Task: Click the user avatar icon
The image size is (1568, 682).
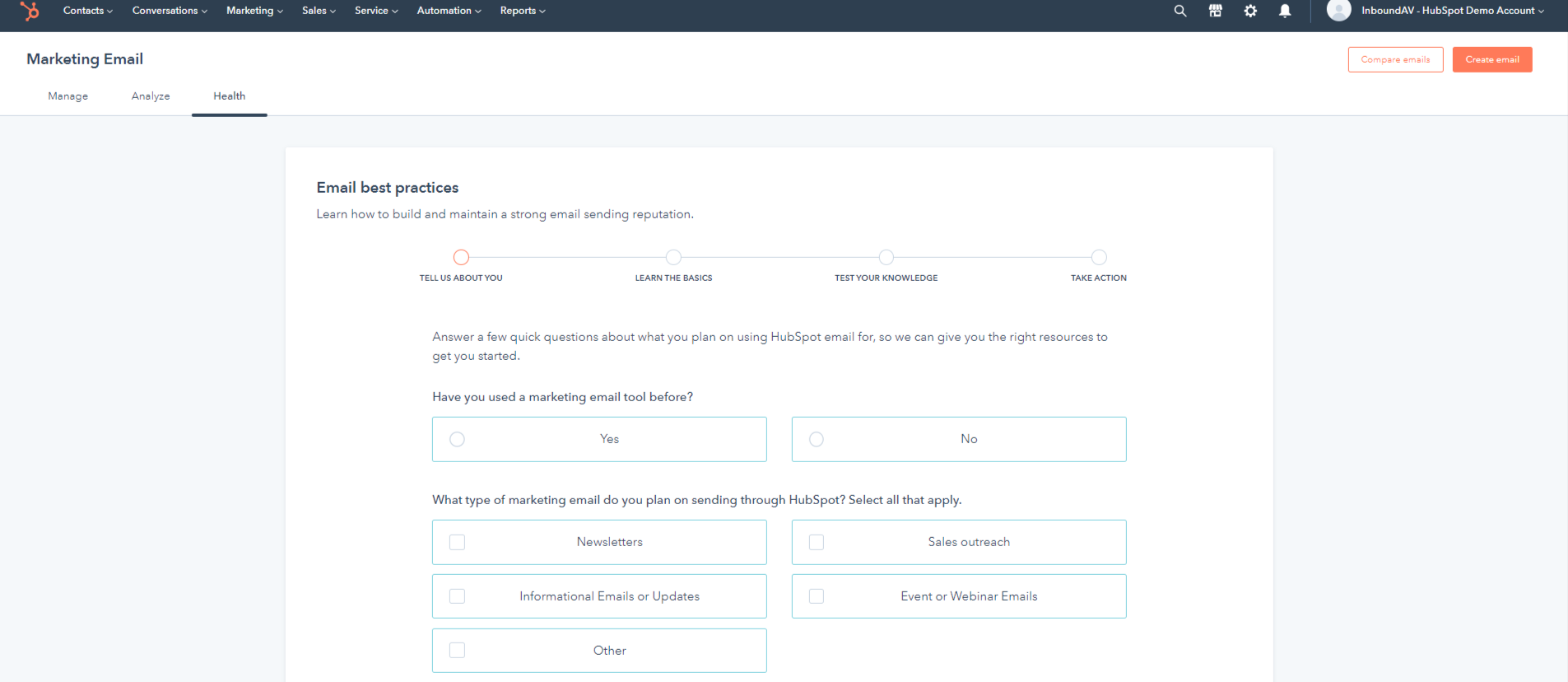Action: click(1339, 10)
